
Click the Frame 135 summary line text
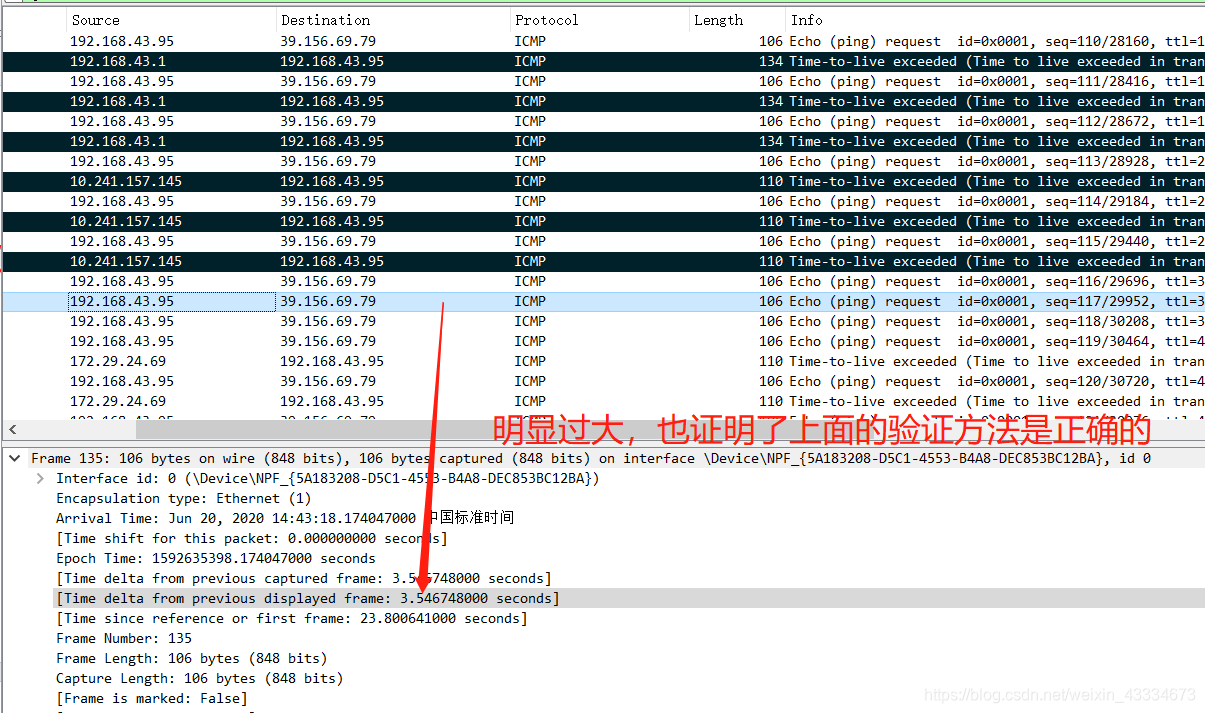590,458
